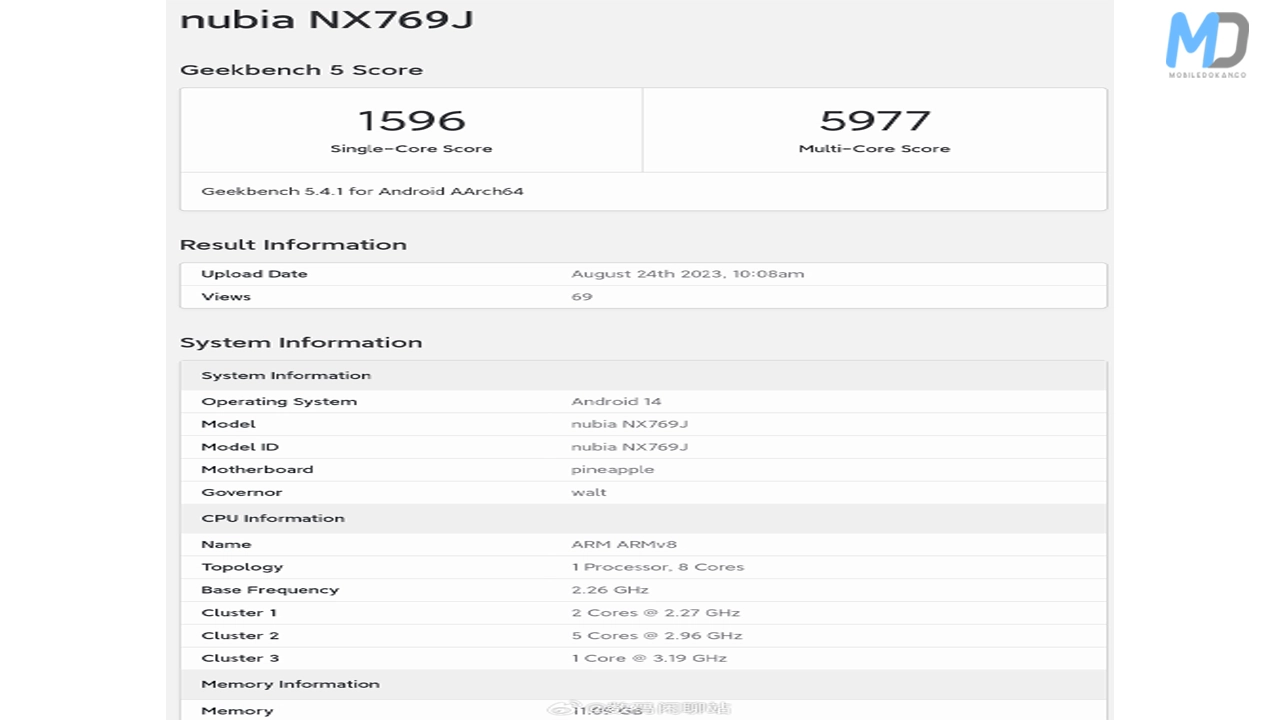Select Cluster 3 value 1 Core @ 3.19 GHz
The image size is (1280, 720).
click(648, 658)
